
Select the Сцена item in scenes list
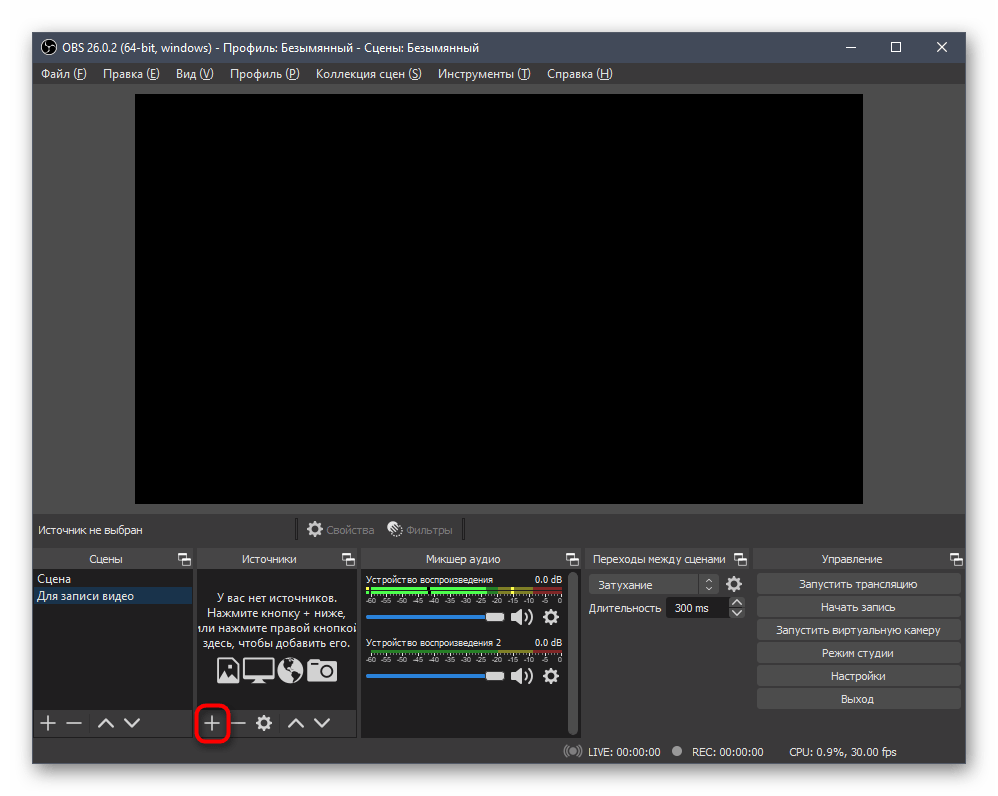113,579
